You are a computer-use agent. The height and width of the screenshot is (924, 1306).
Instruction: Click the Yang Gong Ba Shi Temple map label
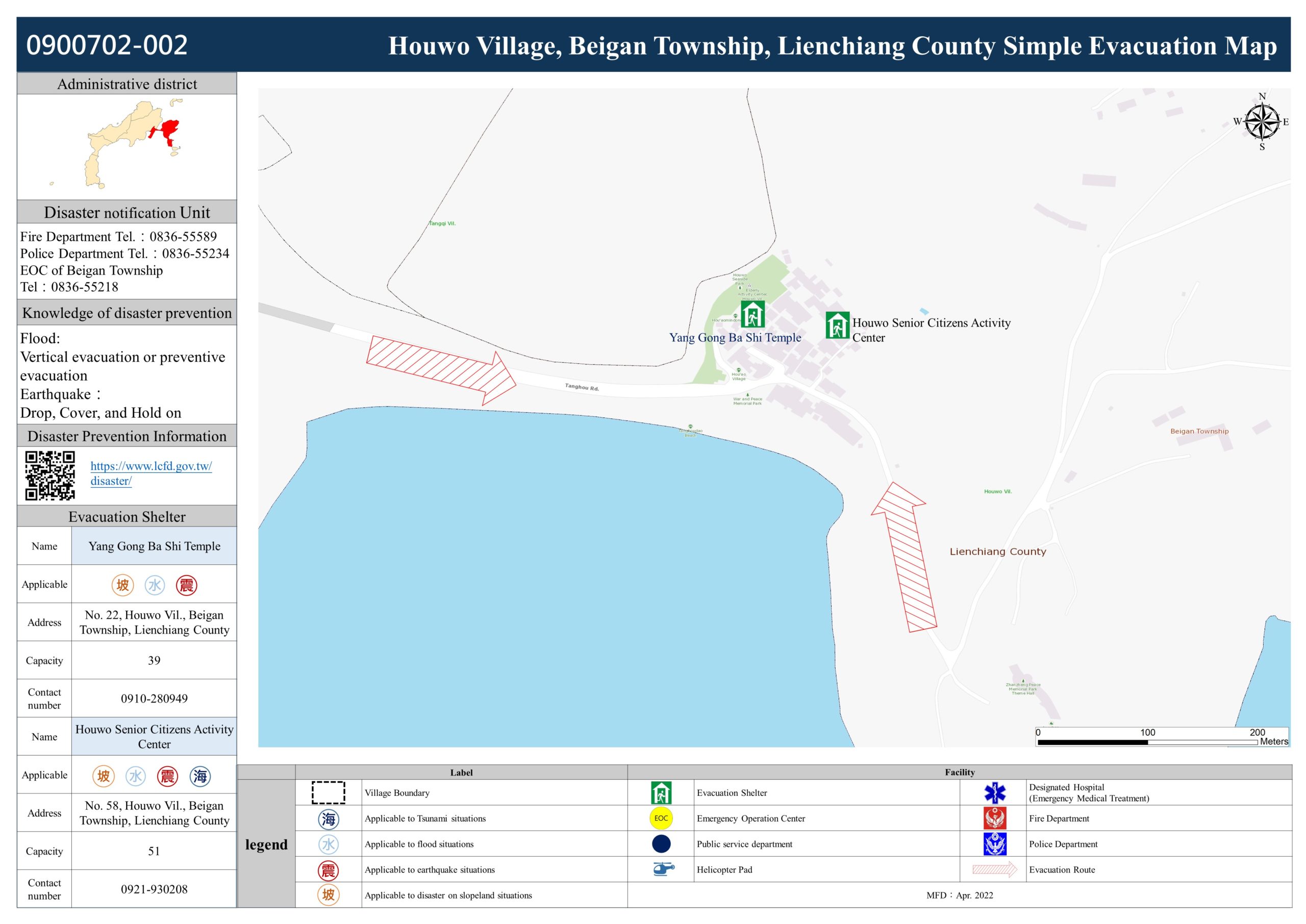(x=735, y=337)
